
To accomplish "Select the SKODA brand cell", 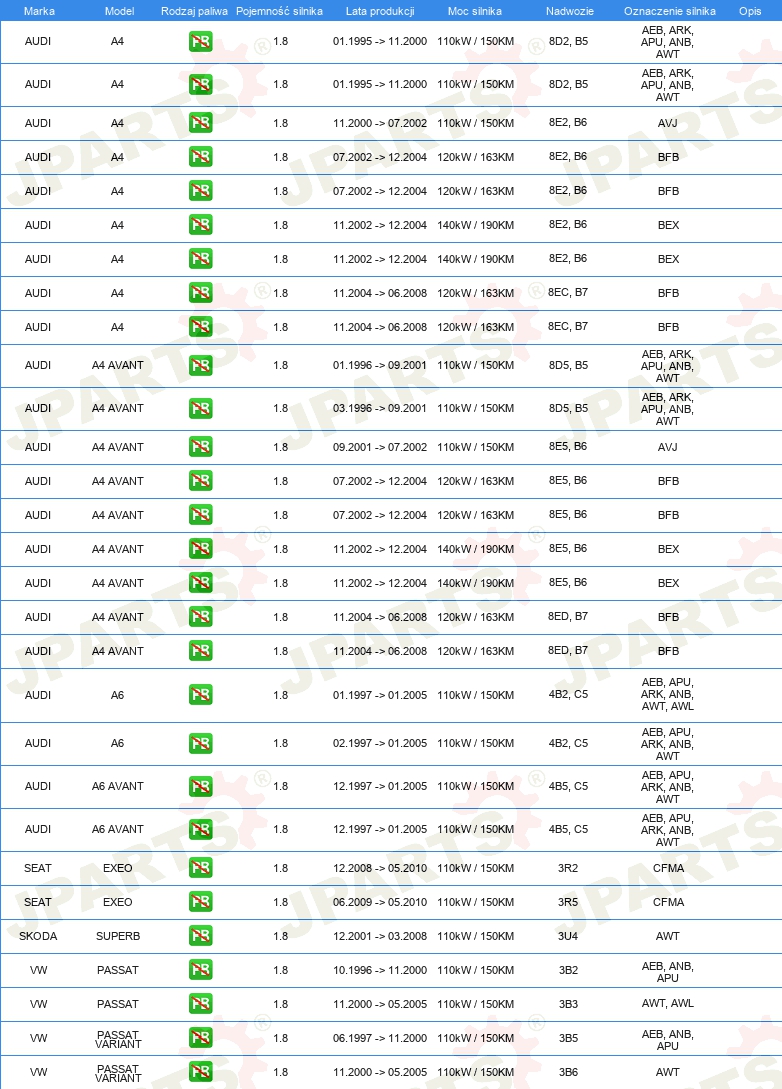I will point(38,936).
